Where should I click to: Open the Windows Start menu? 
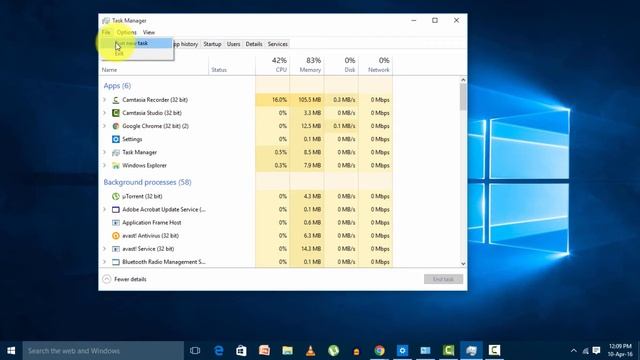pyautogui.click(x=11, y=351)
